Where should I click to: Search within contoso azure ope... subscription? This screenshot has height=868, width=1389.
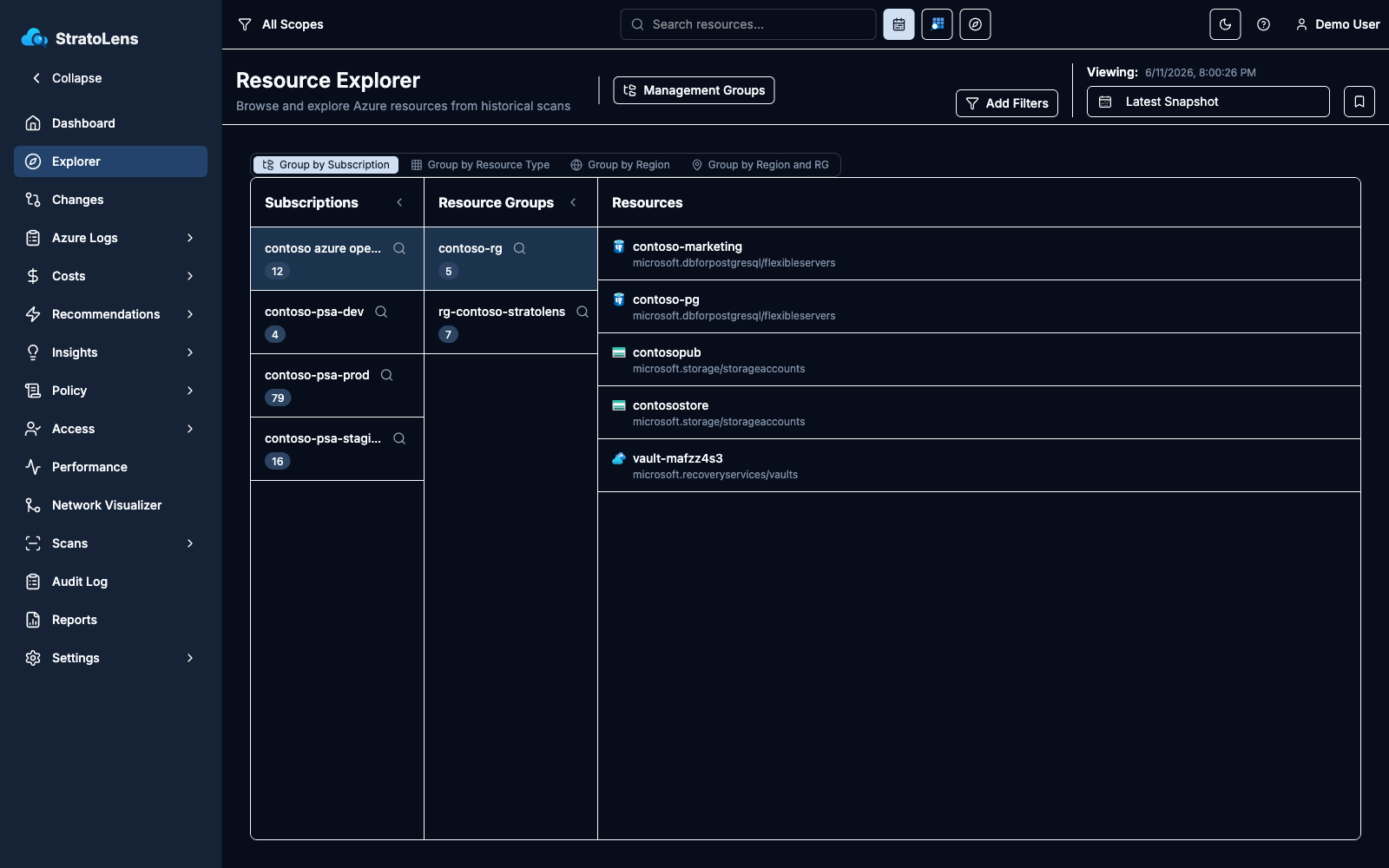[x=399, y=248]
